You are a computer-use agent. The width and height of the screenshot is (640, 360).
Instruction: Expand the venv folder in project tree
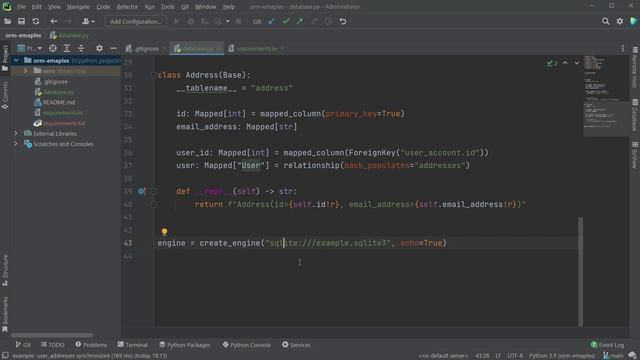(x=26, y=71)
